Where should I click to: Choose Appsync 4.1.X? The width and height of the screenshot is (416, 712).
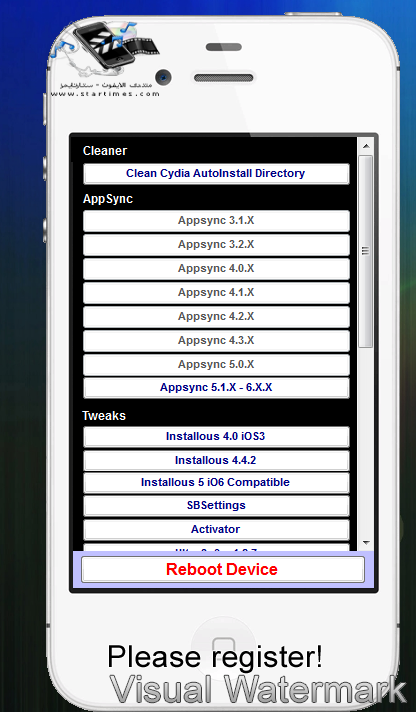tap(216, 293)
